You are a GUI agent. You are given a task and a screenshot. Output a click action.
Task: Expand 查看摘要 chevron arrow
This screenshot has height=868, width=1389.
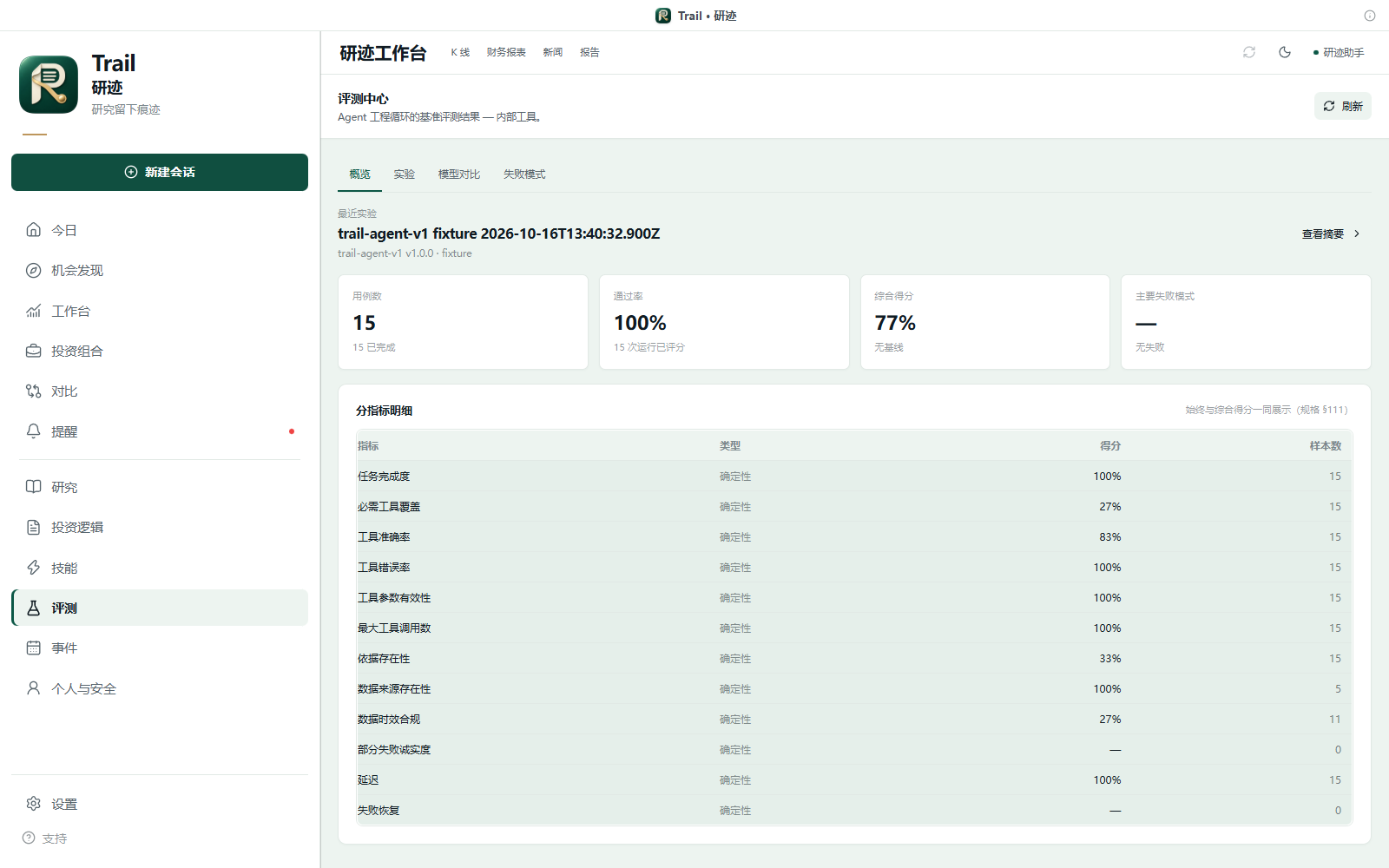1357,233
